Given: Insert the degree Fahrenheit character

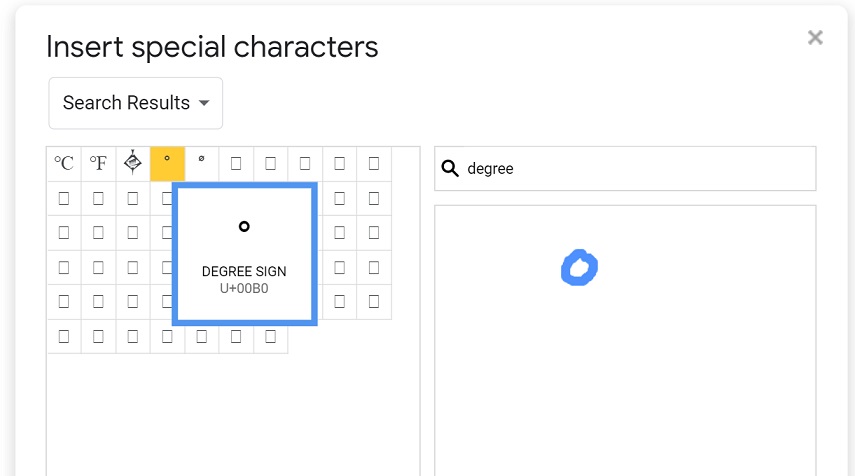Looking at the screenshot, I should 98,164.
